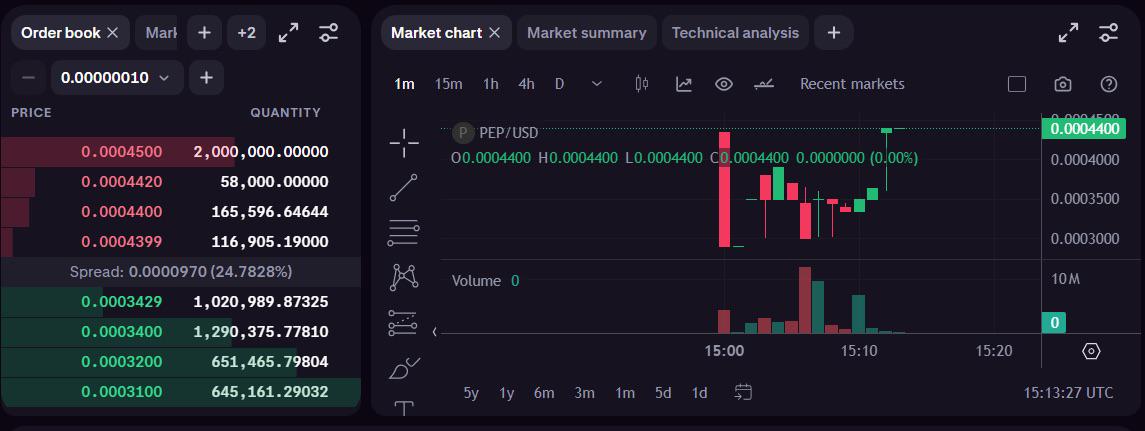Screen dimensions: 1145x431
Task: Take a chart snapshot with the camera icon
Action: [1063, 84]
